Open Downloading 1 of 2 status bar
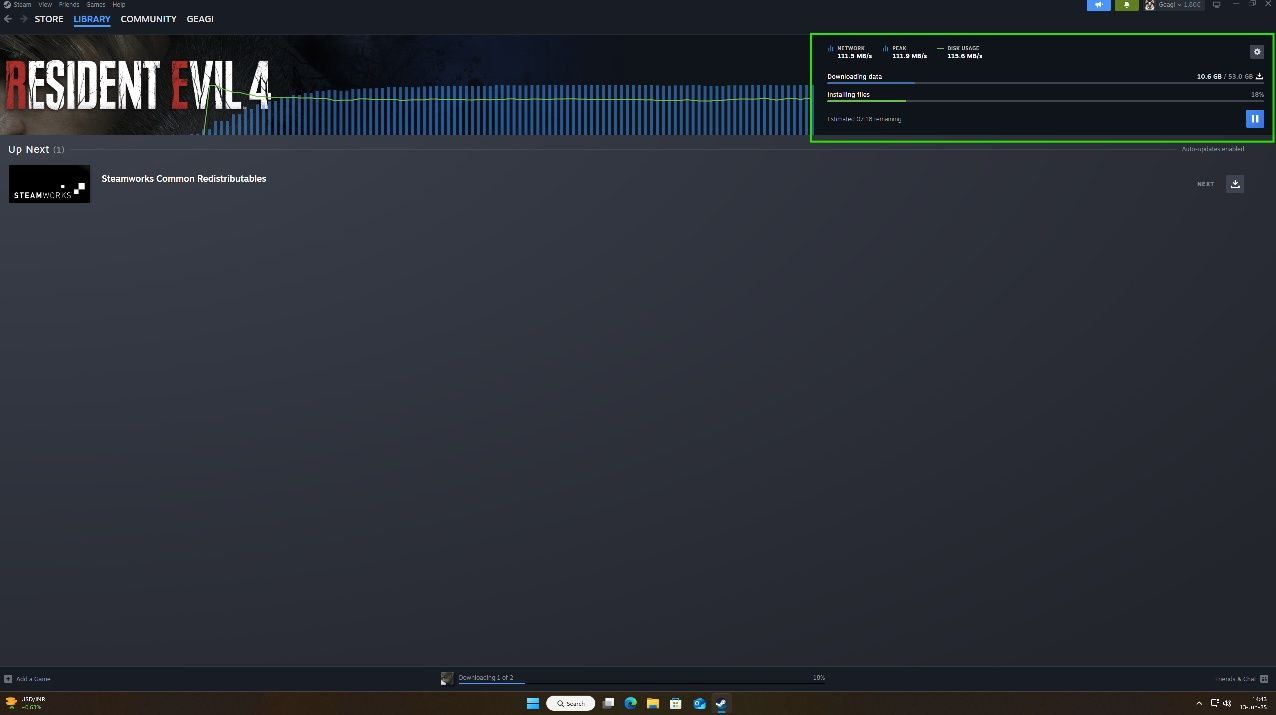The height and width of the screenshot is (715, 1276). (x=641, y=678)
